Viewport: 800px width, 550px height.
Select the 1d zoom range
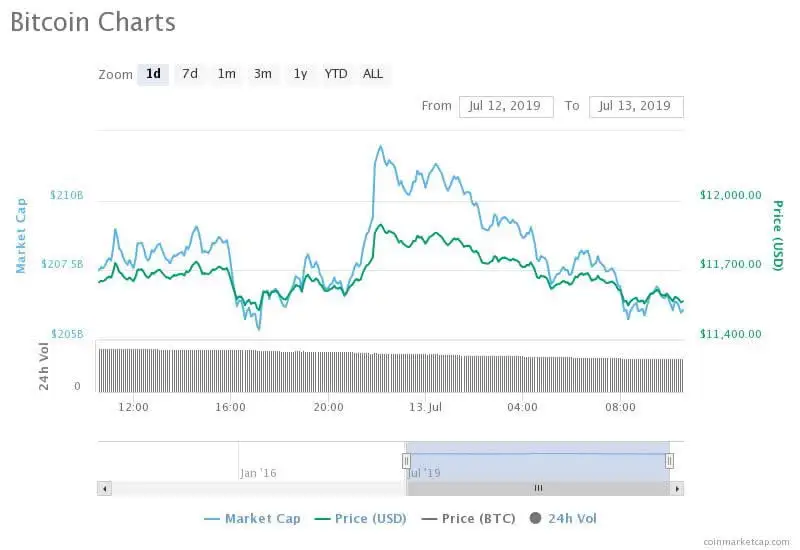tap(153, 74)
